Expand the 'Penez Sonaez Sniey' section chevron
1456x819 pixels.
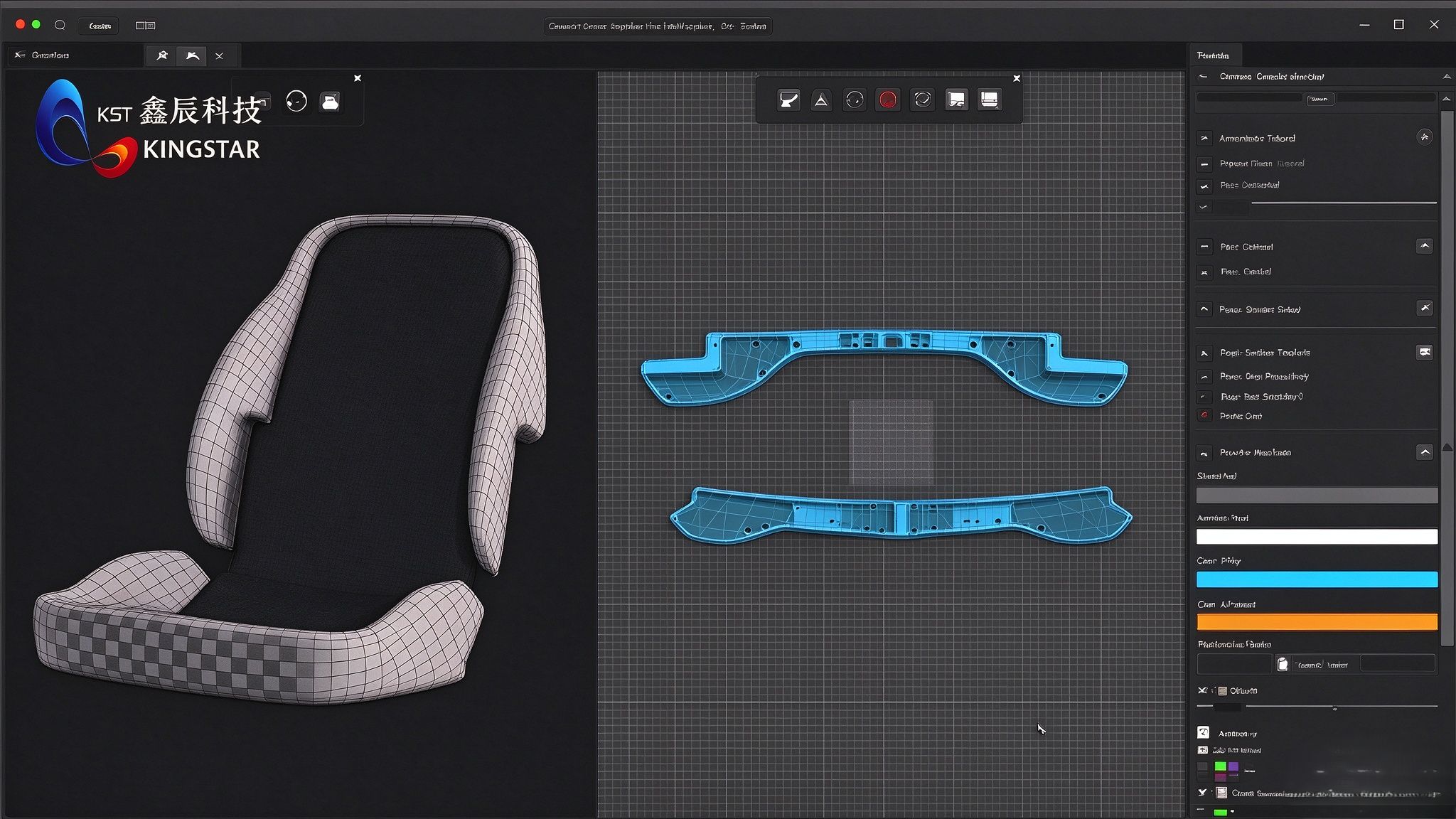pos(1204,309)
